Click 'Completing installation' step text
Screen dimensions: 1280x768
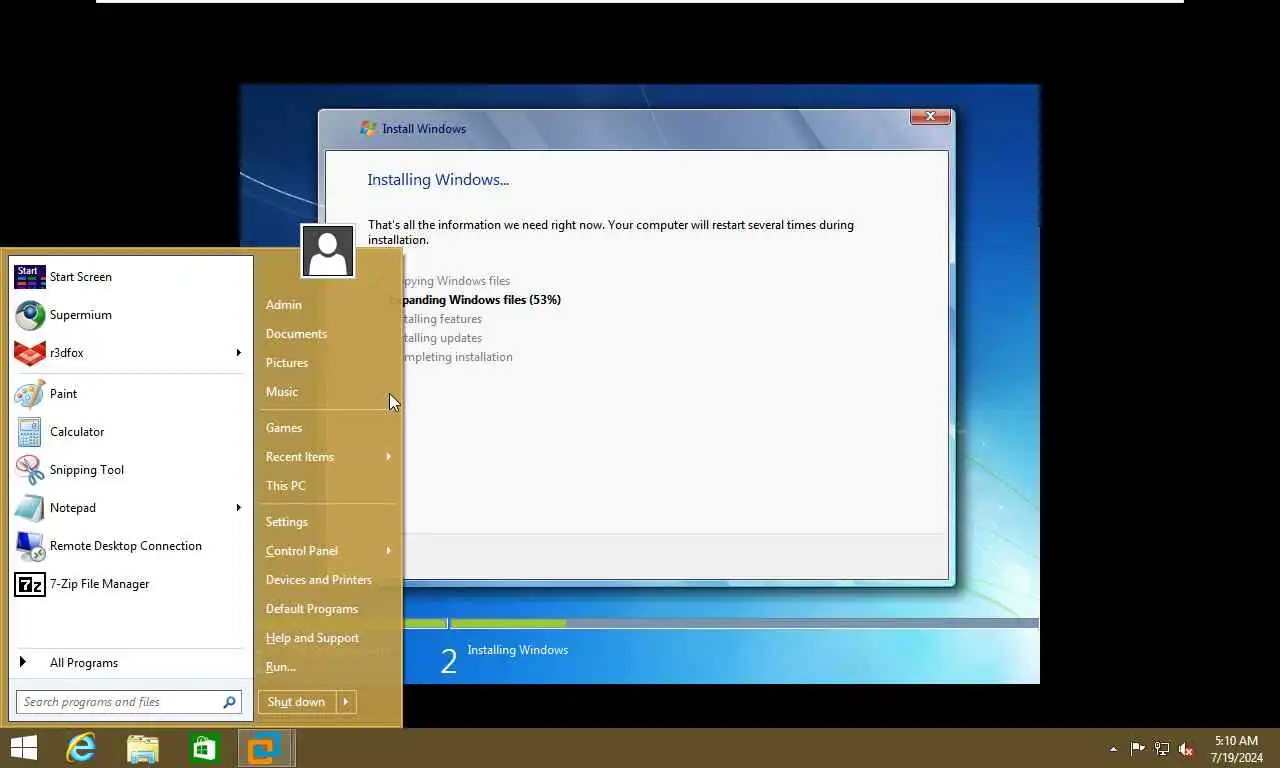[x=458, y=357]
